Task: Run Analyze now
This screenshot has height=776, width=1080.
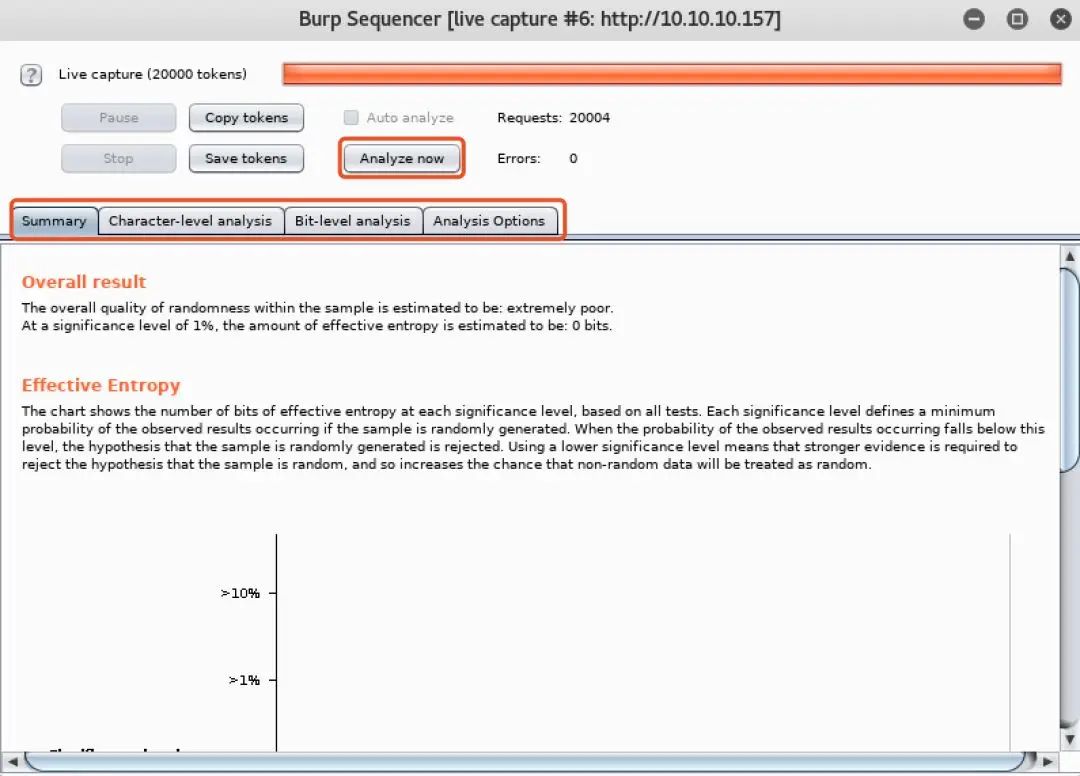Action: 402,158
